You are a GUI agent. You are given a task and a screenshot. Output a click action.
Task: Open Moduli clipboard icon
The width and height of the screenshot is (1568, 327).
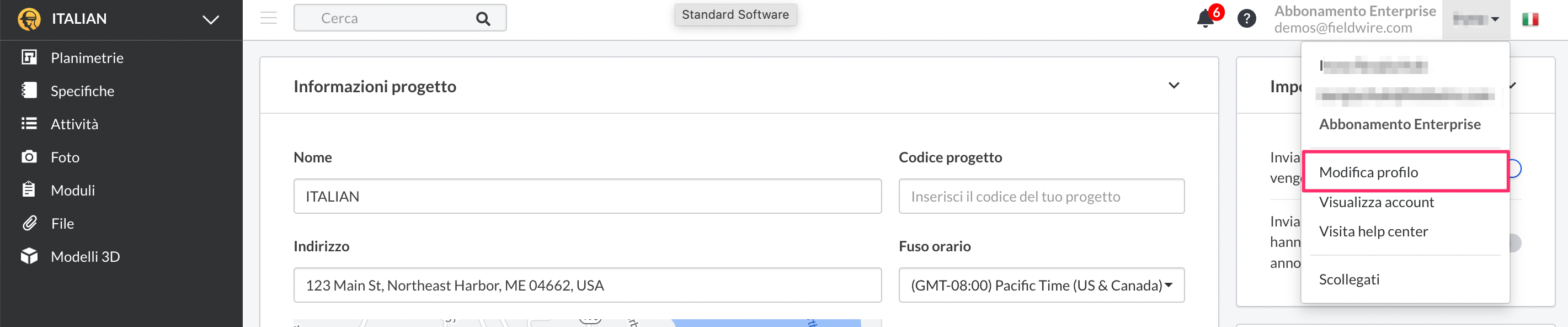coord(29,190)
